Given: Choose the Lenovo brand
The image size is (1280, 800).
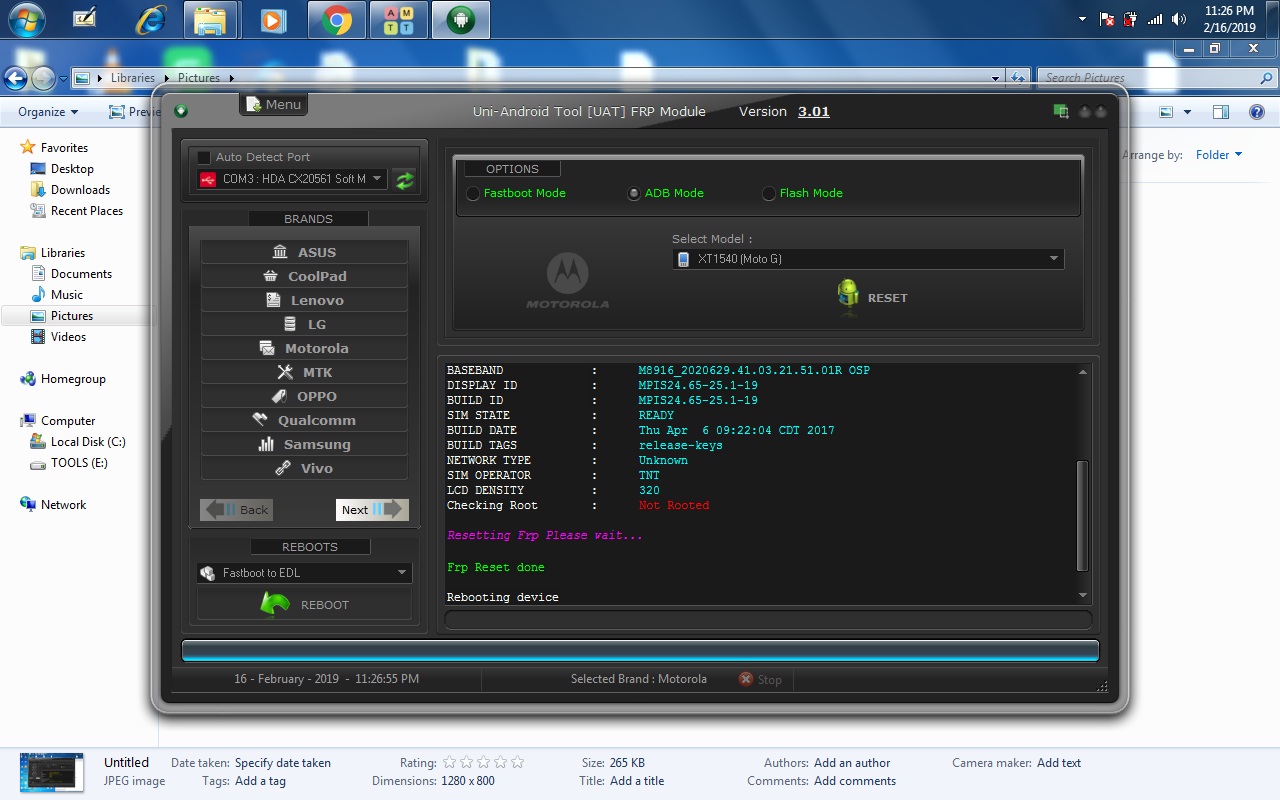Looking at the screenshot, I should (304, 300).
